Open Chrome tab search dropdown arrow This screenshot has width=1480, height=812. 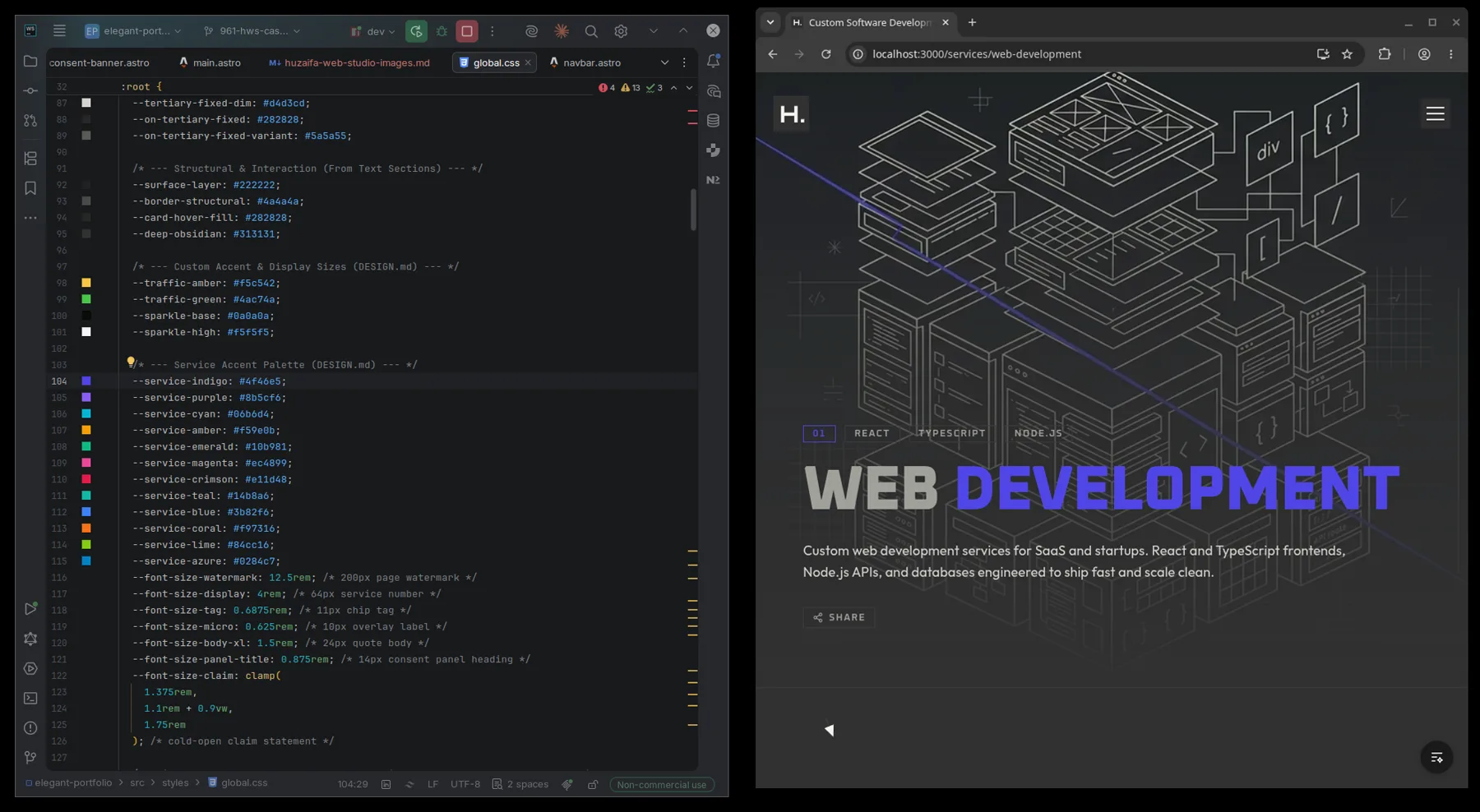pyautogui.click(x=770, y=22)
